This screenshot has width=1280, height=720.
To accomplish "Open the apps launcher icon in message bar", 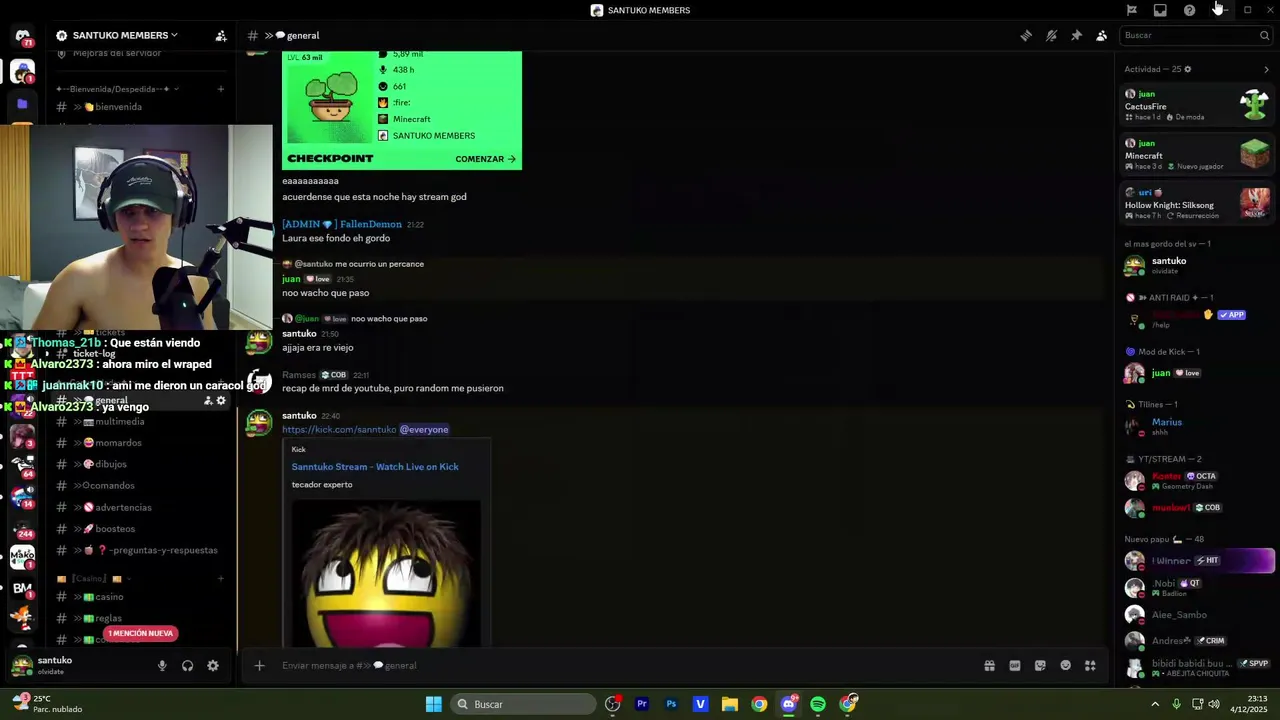I will (1091, 666).
